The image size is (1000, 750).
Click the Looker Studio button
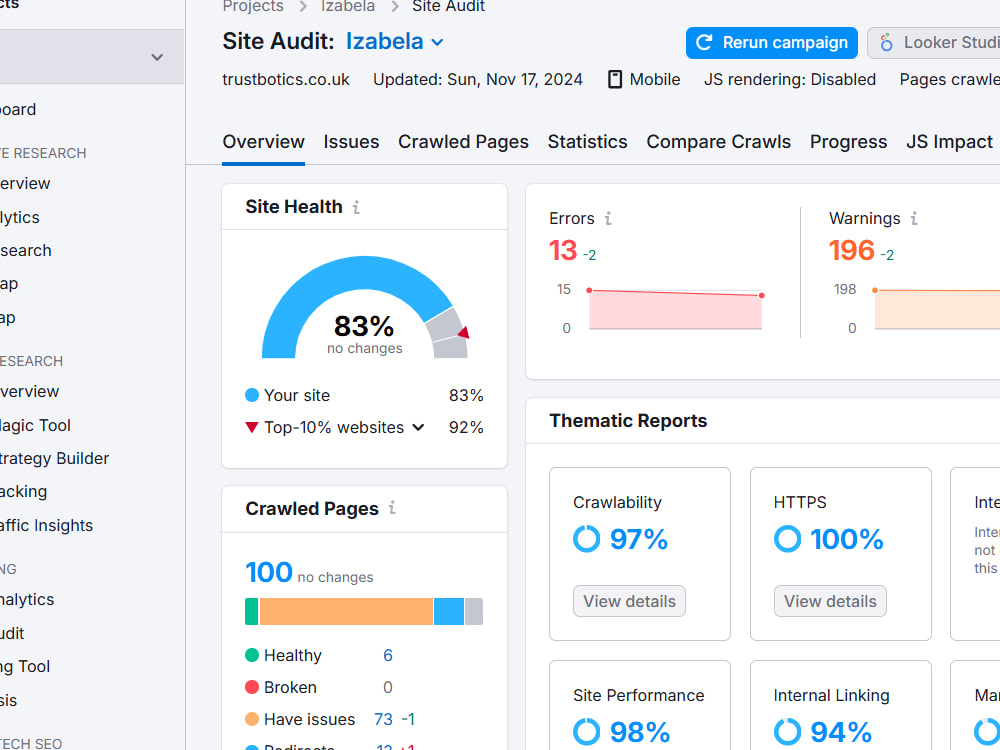coord(934,43)
